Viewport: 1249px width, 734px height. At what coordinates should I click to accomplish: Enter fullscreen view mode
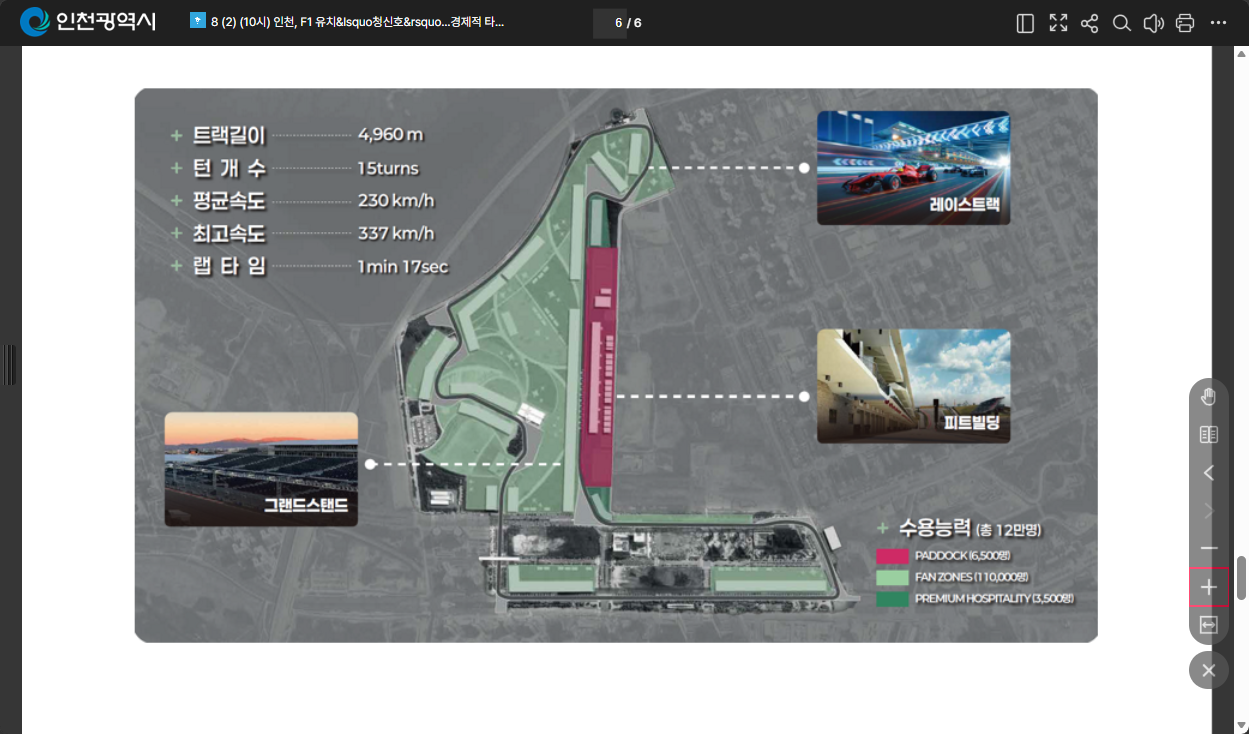1058,23
